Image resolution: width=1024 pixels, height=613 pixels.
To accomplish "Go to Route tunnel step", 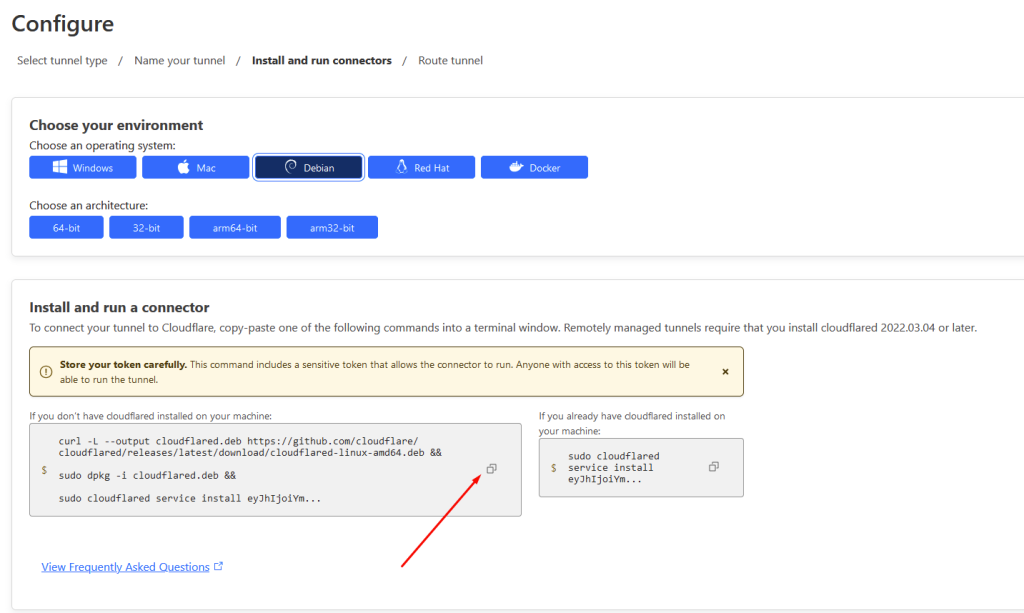I will tap(451, 60).
